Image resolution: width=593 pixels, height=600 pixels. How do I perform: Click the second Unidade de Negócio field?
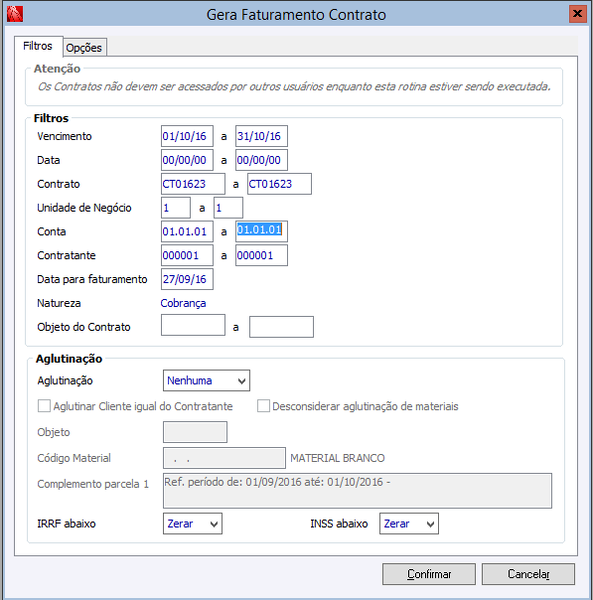pos(228,208)
